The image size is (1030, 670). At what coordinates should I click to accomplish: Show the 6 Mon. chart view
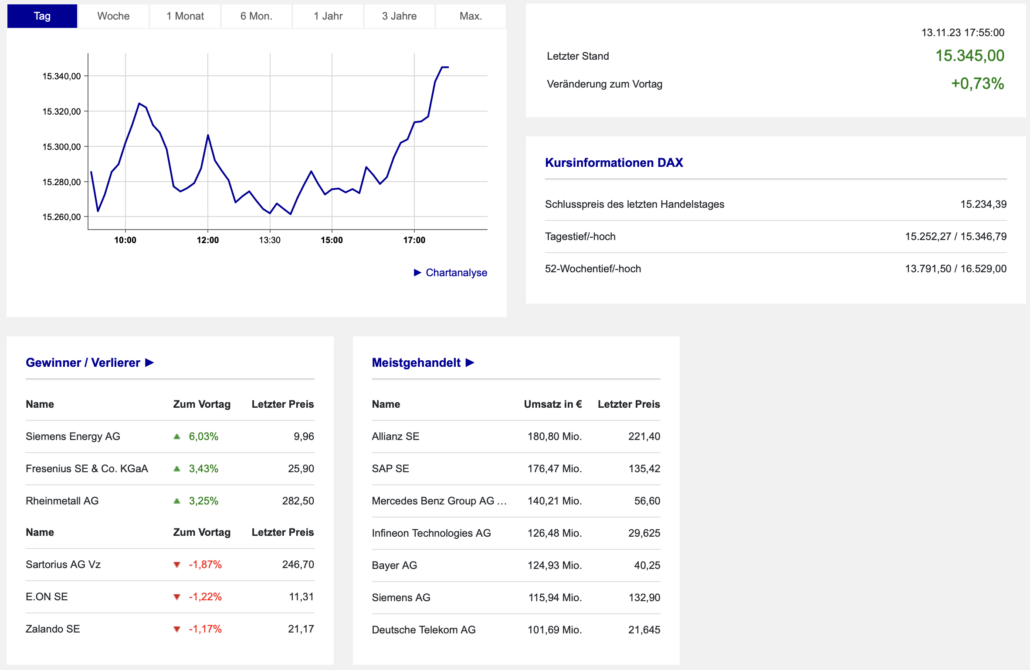point(257,16)
